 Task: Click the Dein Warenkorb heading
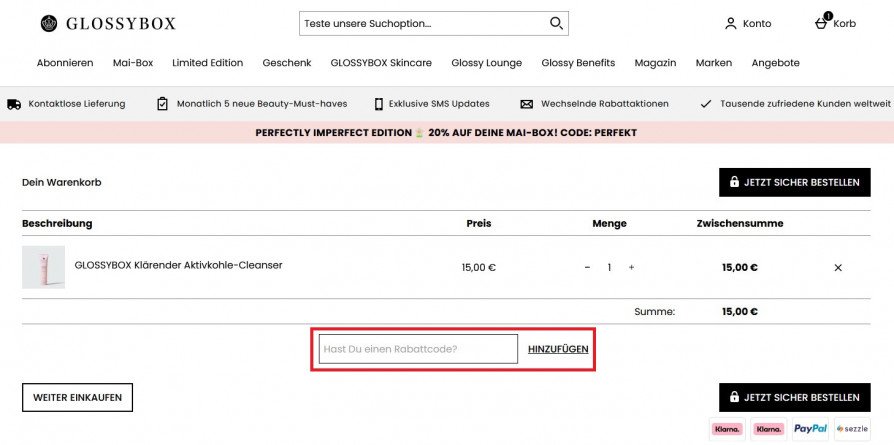(62, 183)
